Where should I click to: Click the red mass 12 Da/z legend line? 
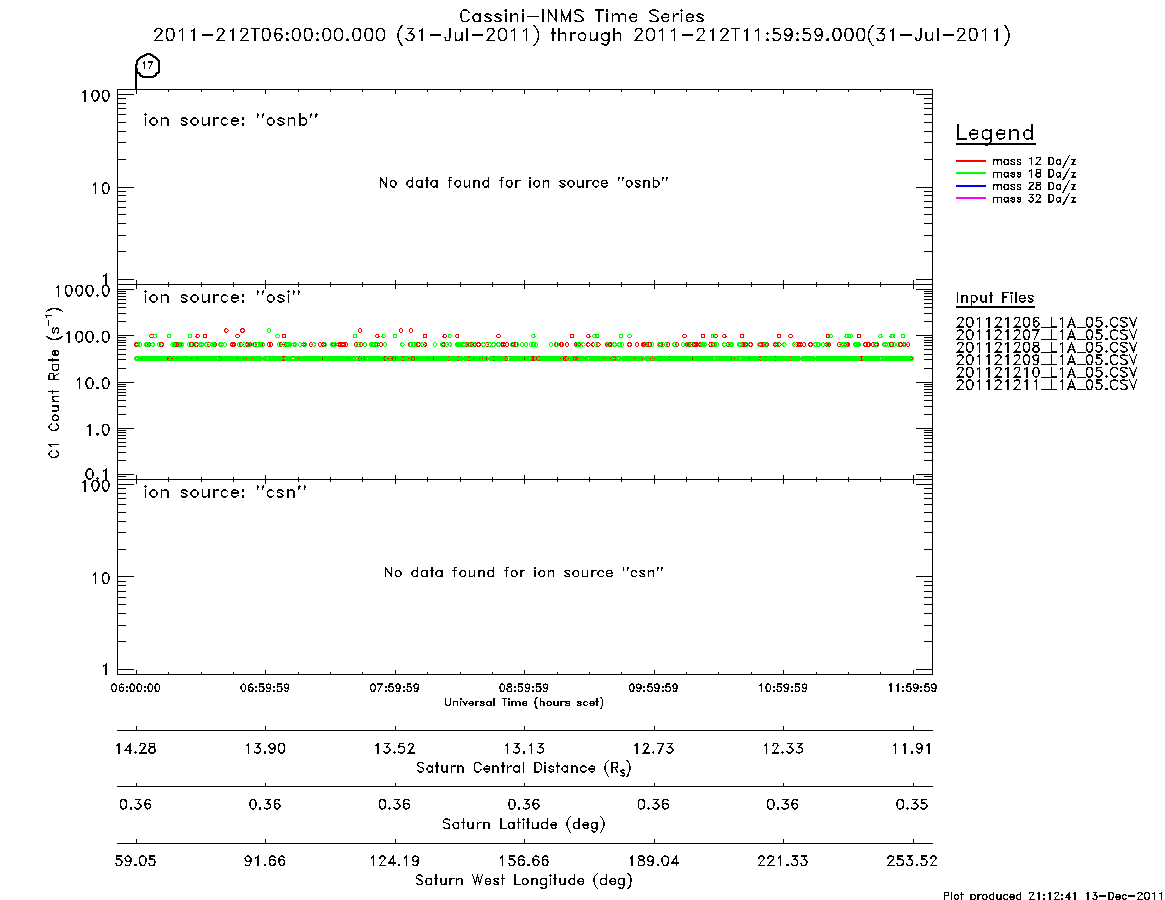pos(971,161)
